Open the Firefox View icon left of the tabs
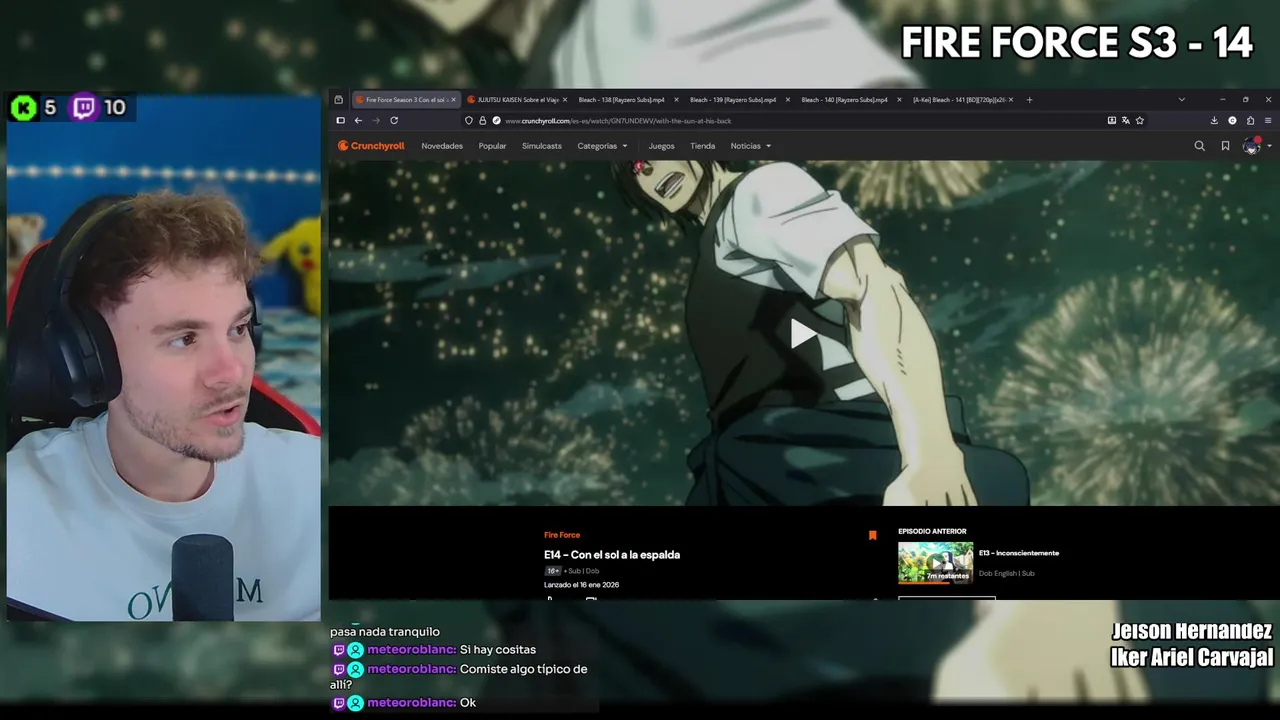This screenshot has height=720, width=1280. pyautogui.click(x=338, y=99)
